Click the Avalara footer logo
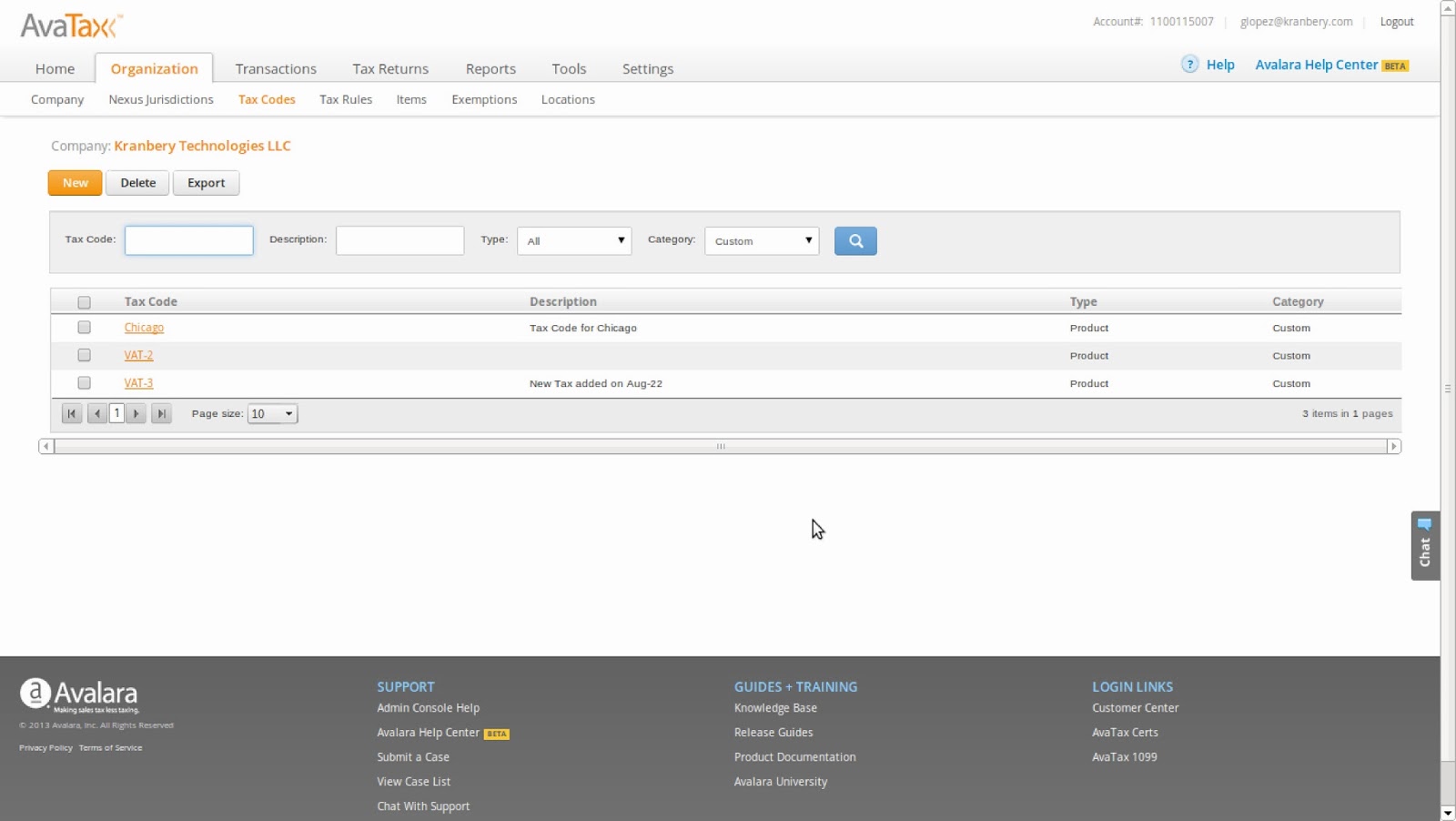The height and width of the screenshot is (821, 1456). (x=79, y=695)
